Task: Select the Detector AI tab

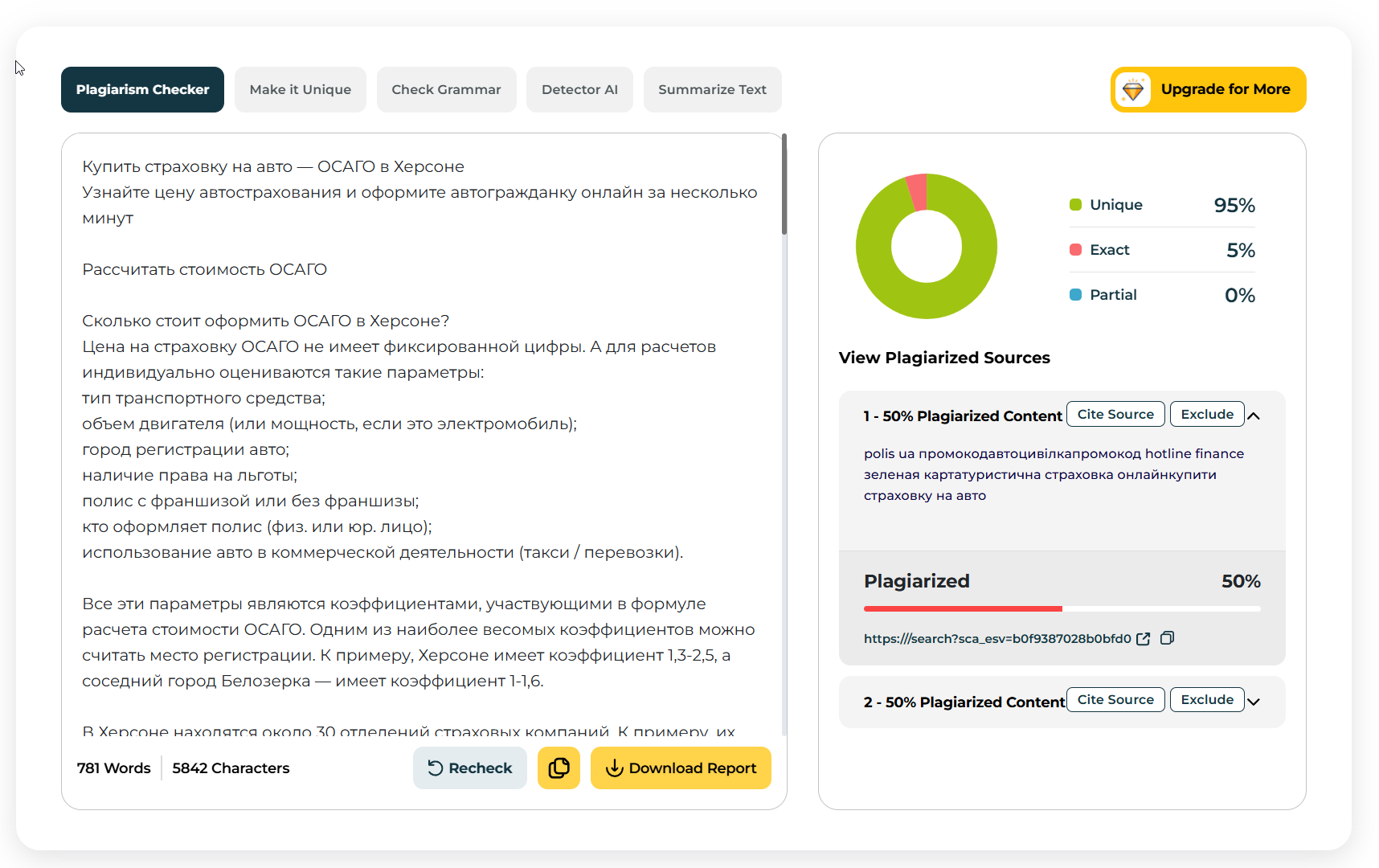Action: pyautogui.click(x=579, y=90)
